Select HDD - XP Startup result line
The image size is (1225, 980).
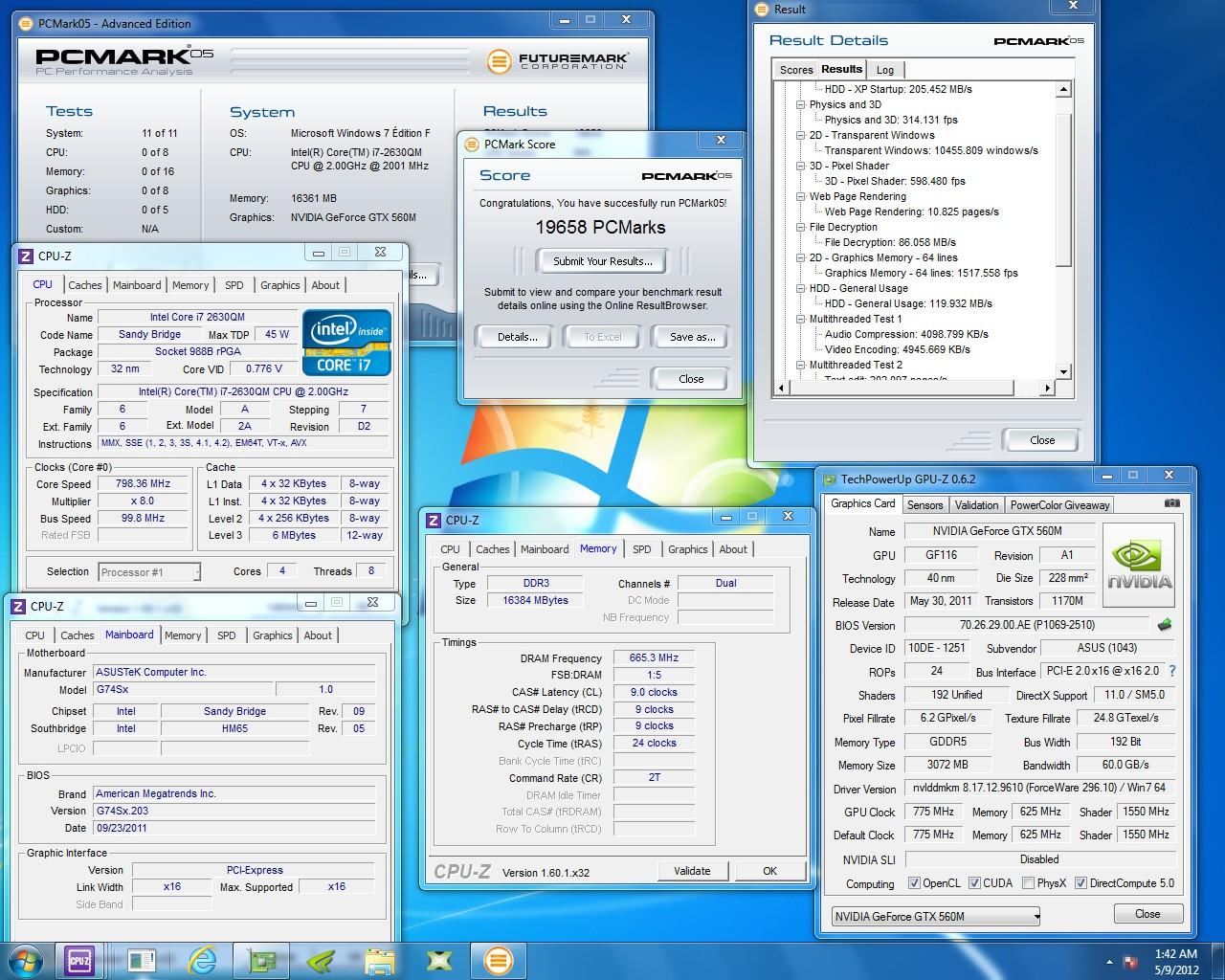pyautogui.click(x=898, y=89)
